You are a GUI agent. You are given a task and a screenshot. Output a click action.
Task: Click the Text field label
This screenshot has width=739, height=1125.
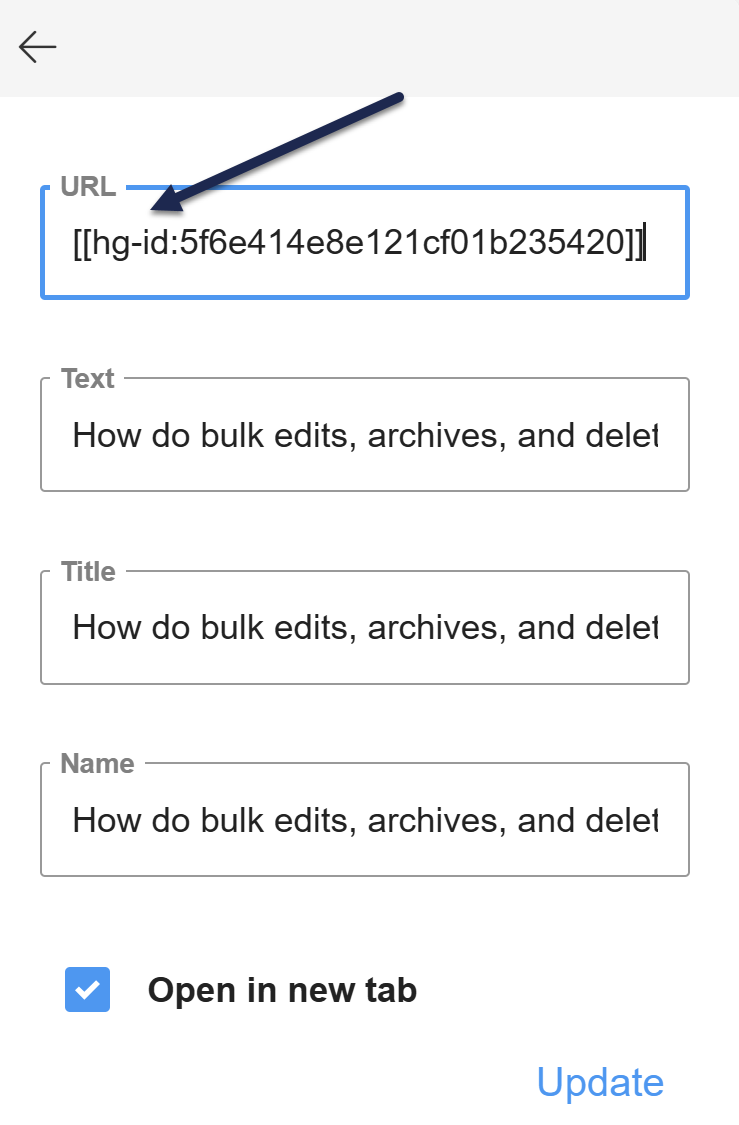point(88,379)
